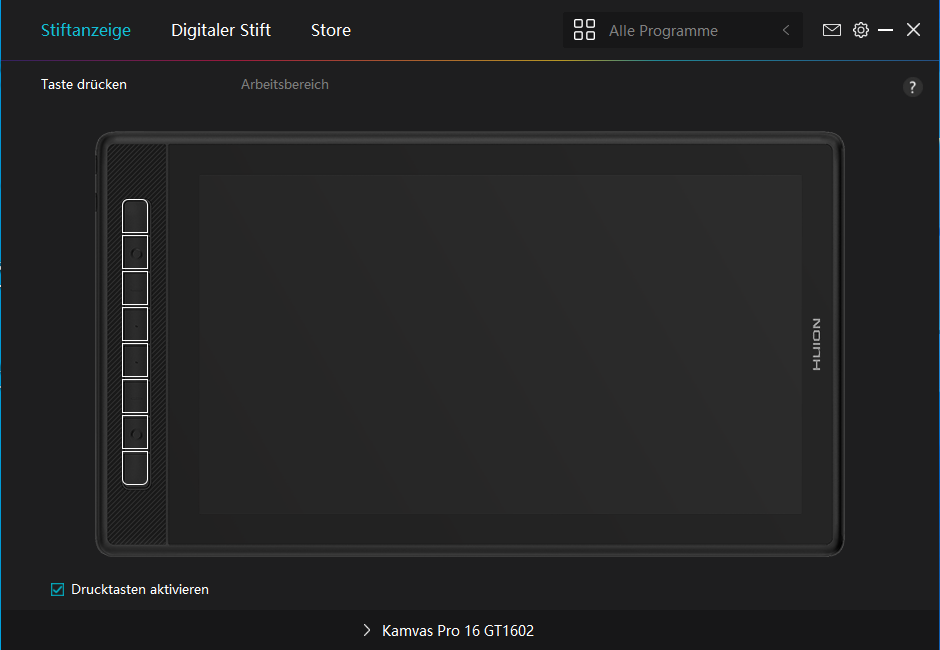
Task: Switch to Arbeitsbereich sub-tab
Action: tap(284, 85)
